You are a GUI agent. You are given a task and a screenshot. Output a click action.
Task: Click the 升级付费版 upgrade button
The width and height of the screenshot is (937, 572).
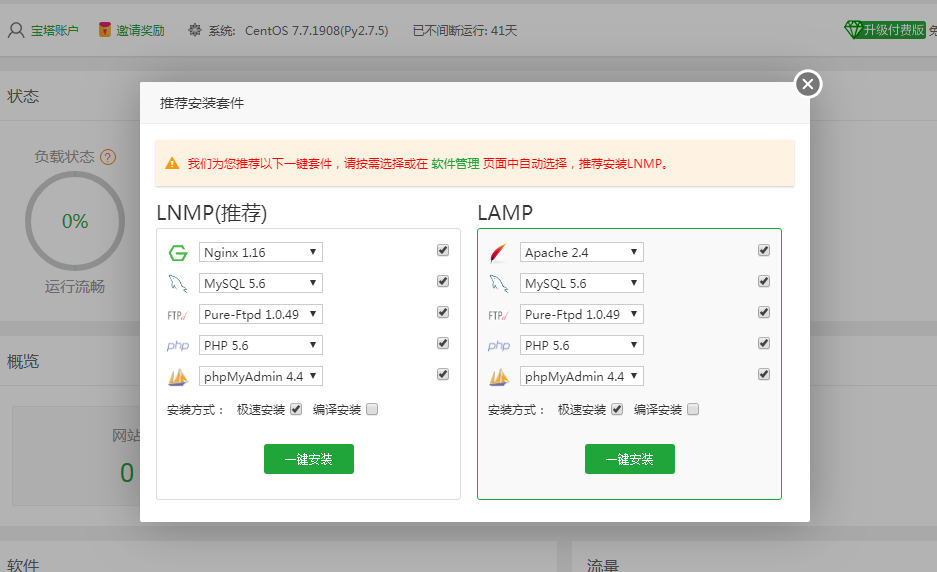[x=894, y=30]
